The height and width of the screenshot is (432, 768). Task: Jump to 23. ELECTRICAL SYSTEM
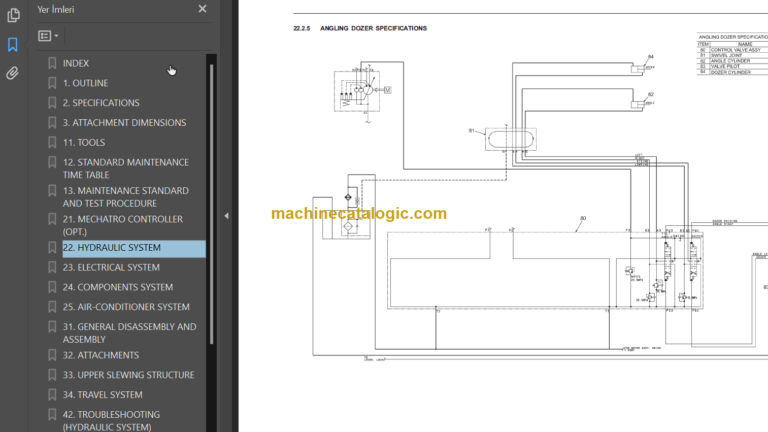coord(111,267)
